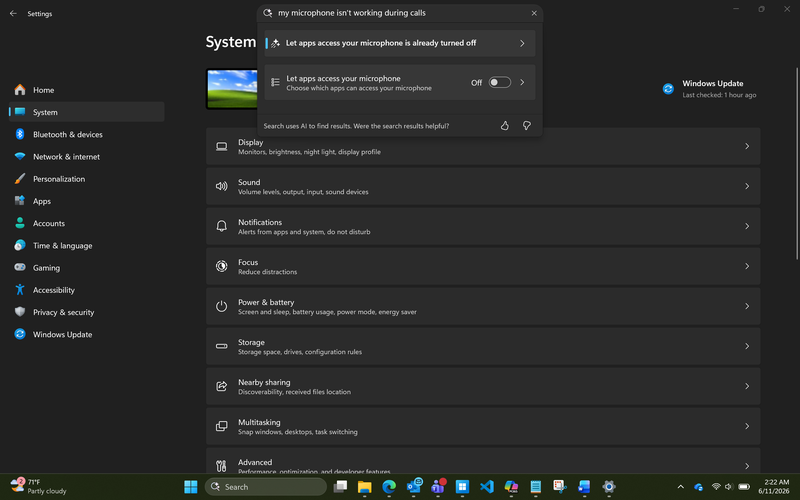The height and width of the screenshot is (500, 800).
Task: Click the Notifications bell icon
Action: point(221,226)
